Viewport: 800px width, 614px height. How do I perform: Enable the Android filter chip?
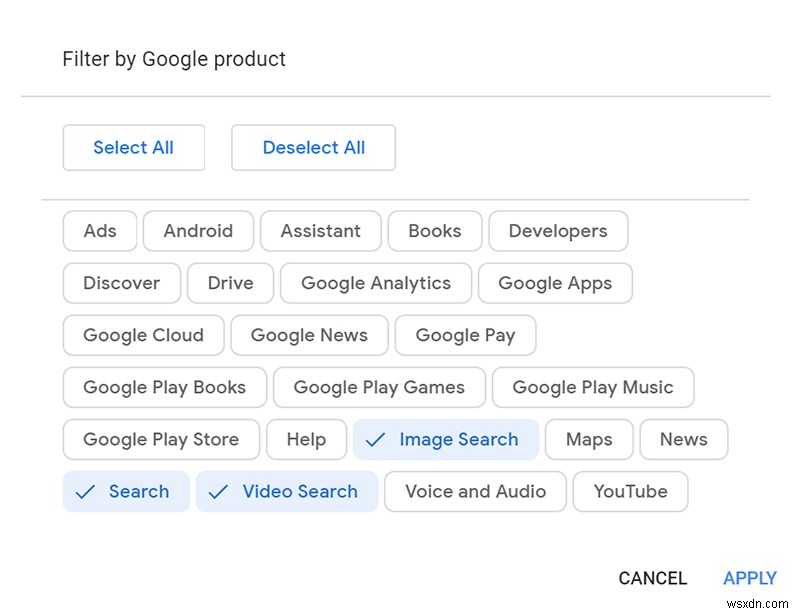(x=198, y=231)
